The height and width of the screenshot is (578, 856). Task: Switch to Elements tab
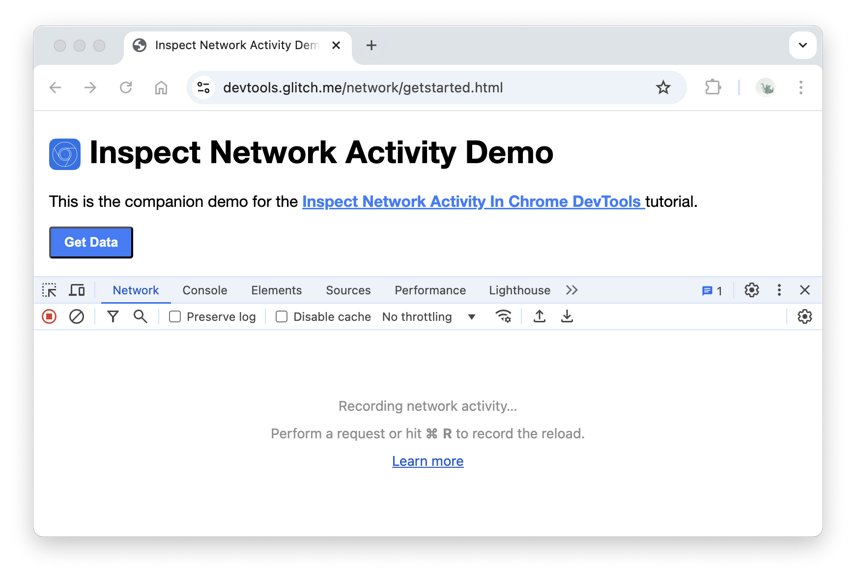tap(276, 290)
